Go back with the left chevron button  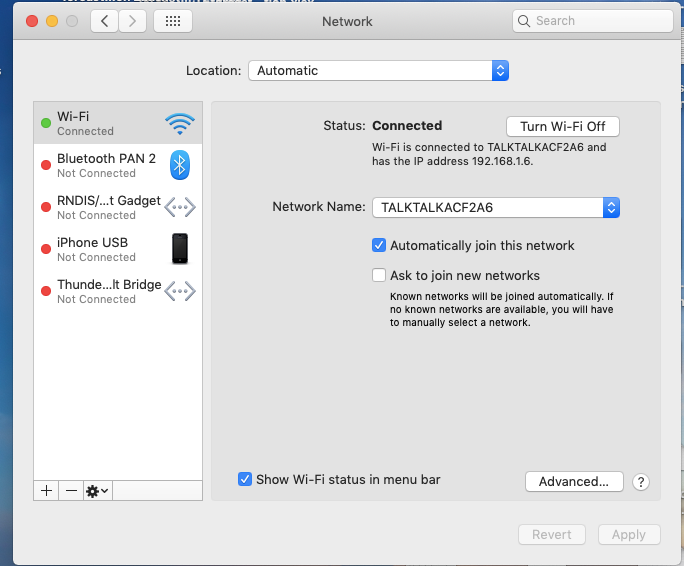(x=104, y=21)
